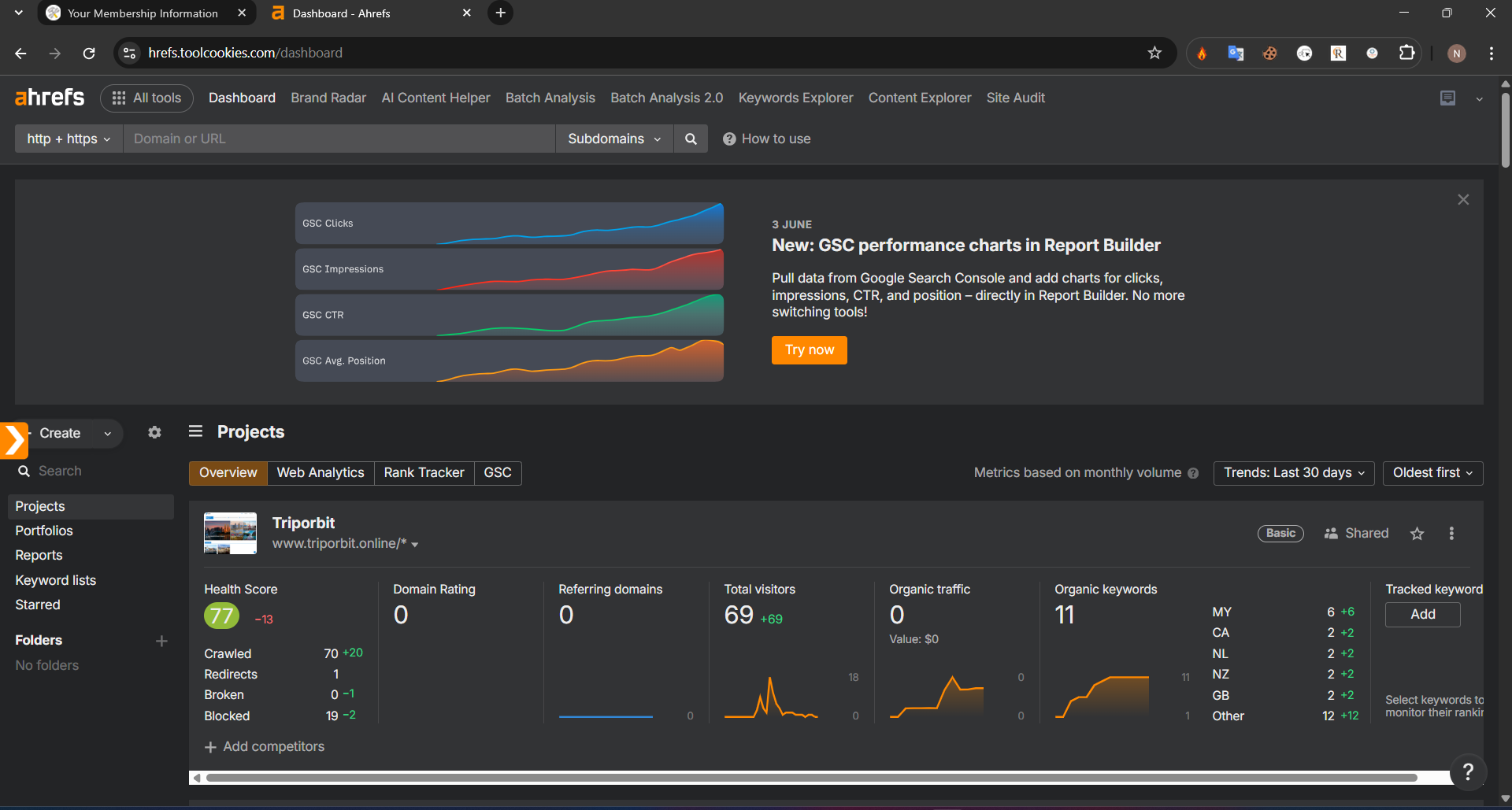The height and width of the screenshot is (810, 1512).
Task: Open a new browser tab
Action: point(500,13)
